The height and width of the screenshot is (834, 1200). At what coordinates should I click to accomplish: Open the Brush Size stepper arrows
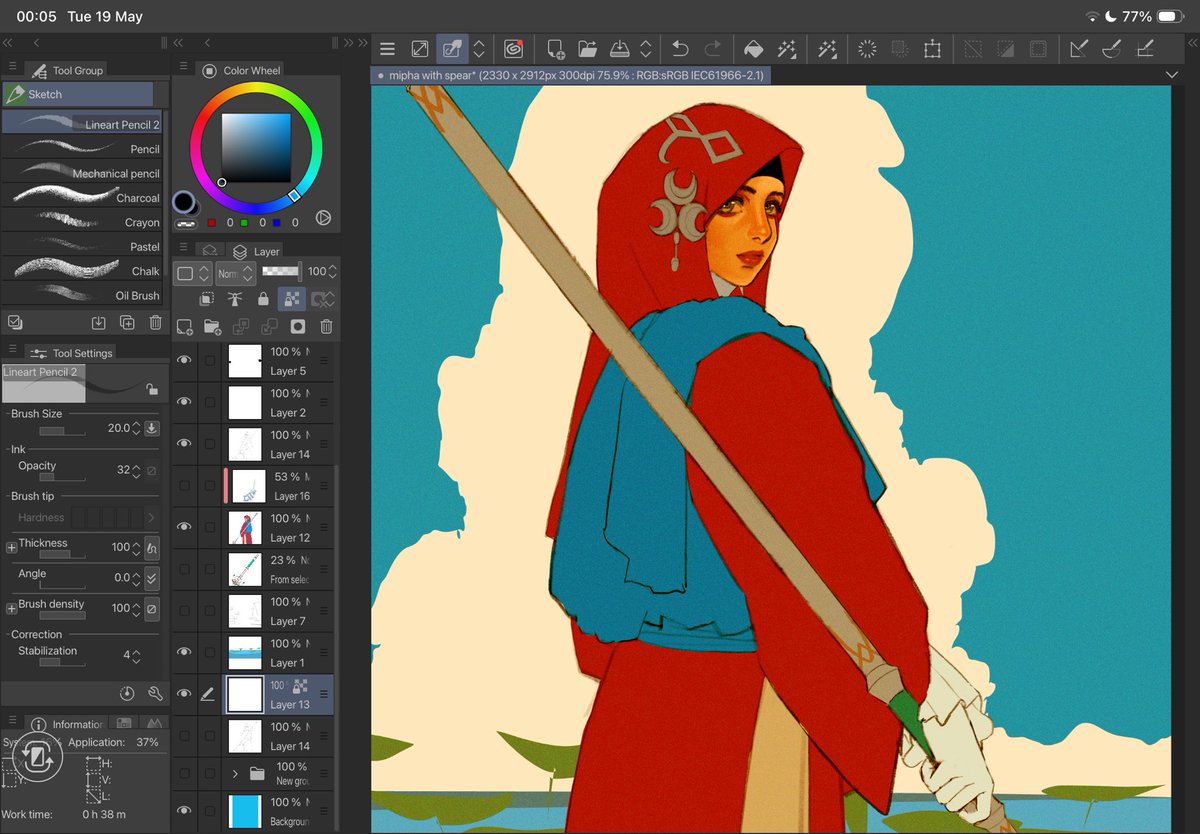[x=136, y=428]
